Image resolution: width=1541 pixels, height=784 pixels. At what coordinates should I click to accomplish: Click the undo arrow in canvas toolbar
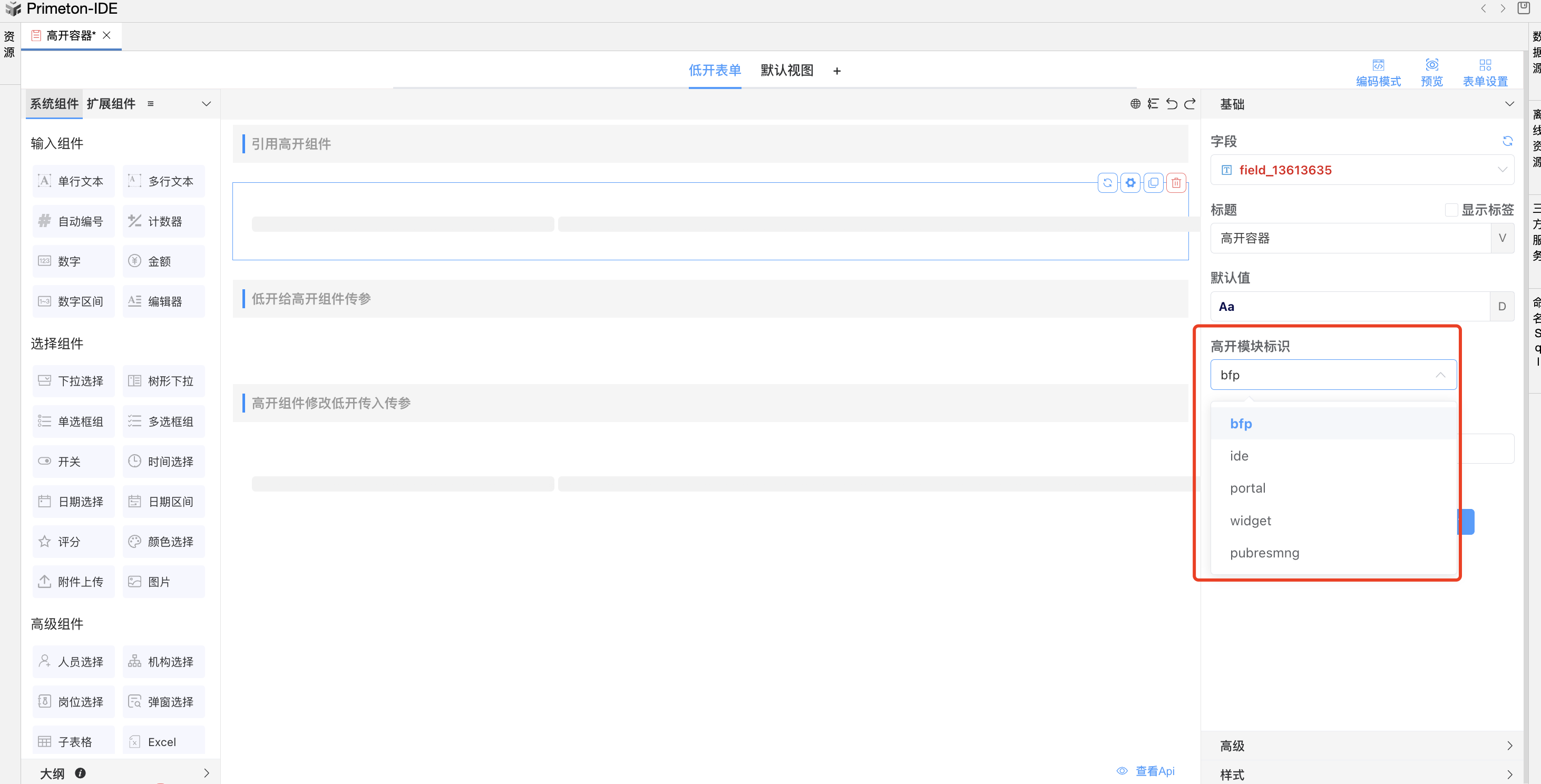click(1172, 104)
